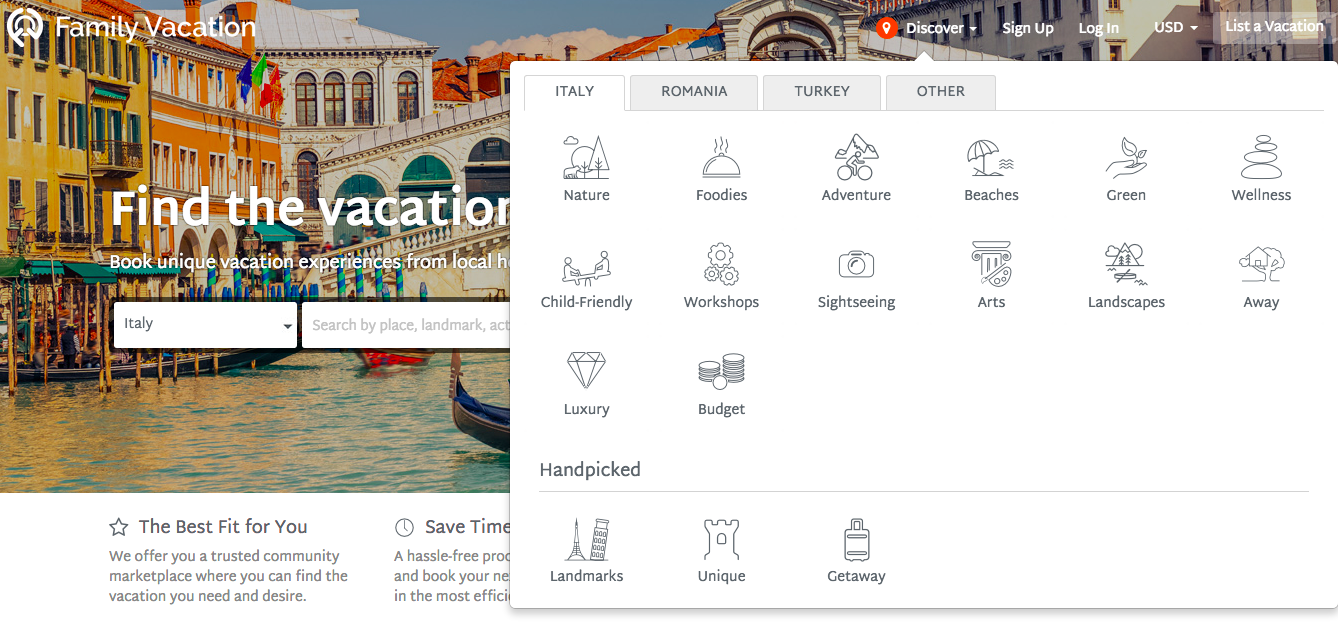Select the Luxury diamond icon

(x=586, y=370)
